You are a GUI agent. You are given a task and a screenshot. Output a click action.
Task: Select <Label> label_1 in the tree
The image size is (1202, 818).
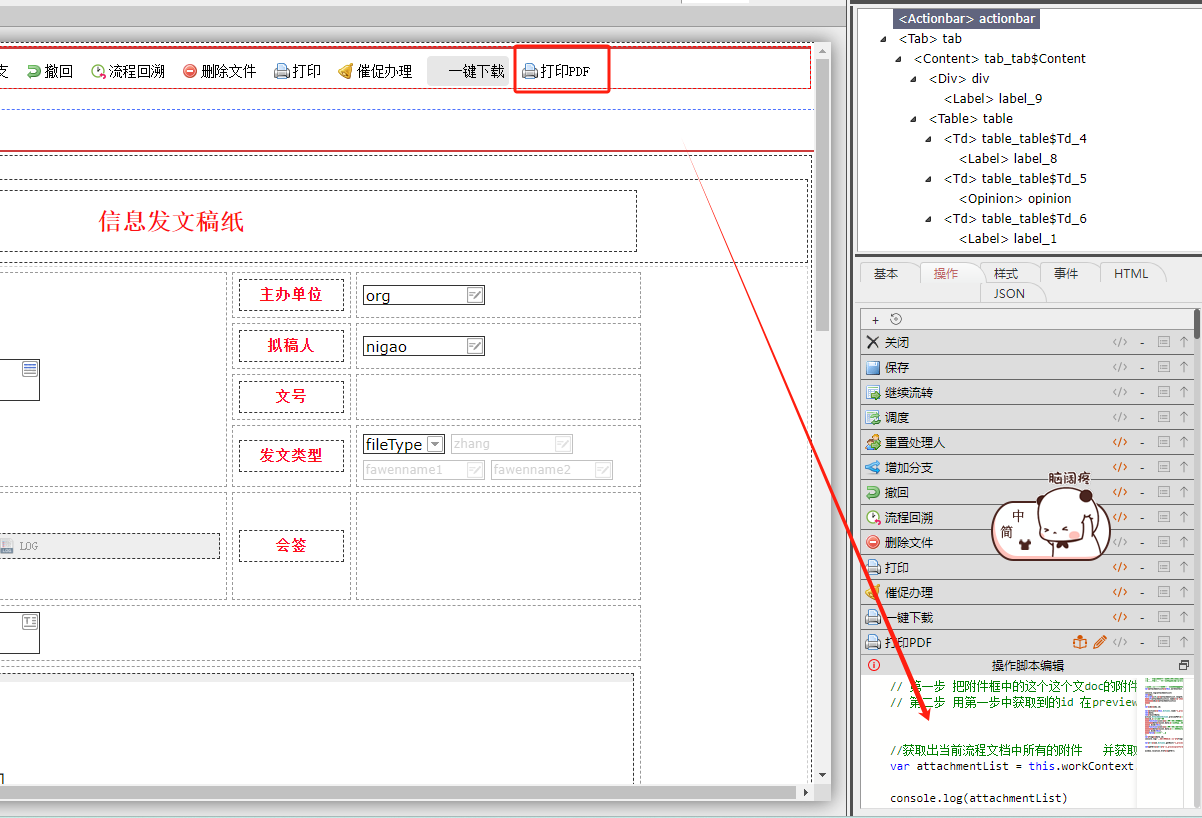point(1008,238)
